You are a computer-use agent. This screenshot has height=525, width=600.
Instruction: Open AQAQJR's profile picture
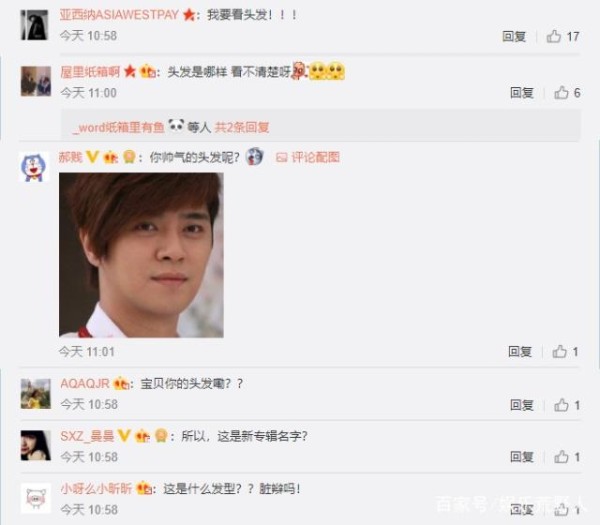coord(36,394)
